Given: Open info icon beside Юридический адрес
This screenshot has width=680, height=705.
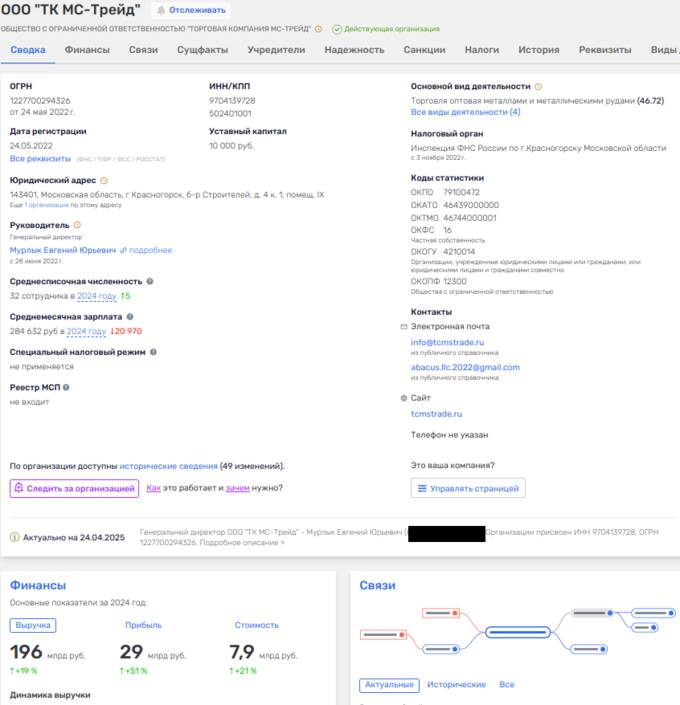Looking at the screenshot, I should coord(104,180).
